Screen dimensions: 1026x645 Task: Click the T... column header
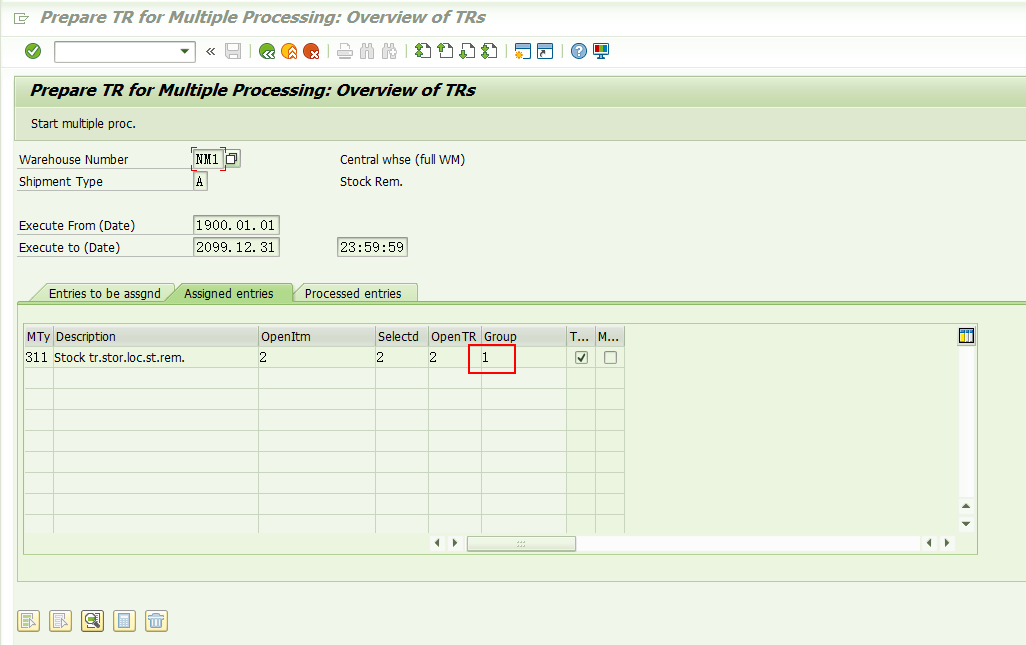(580, 336)
